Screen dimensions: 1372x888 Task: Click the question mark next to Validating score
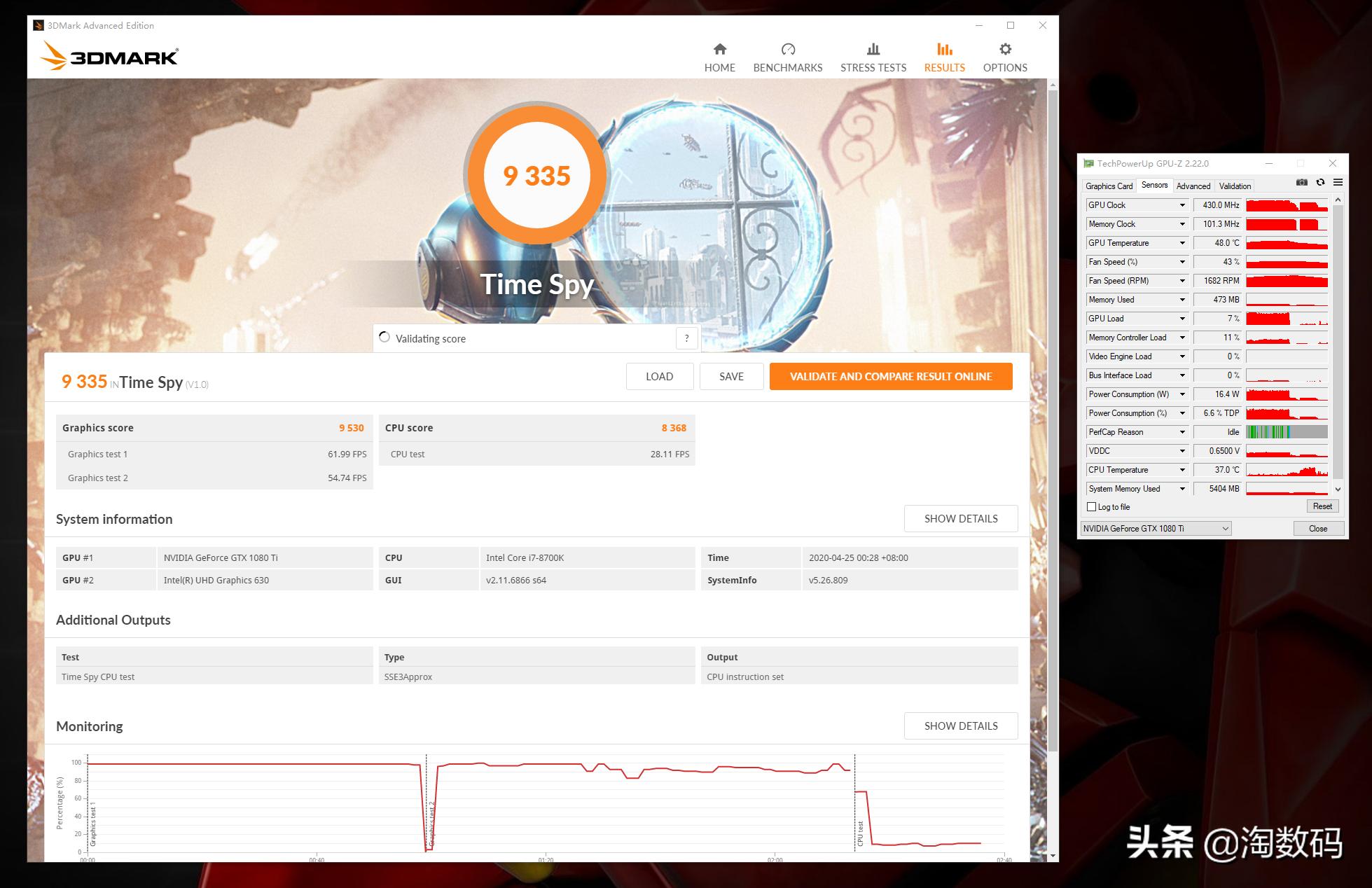coord(686,338)
